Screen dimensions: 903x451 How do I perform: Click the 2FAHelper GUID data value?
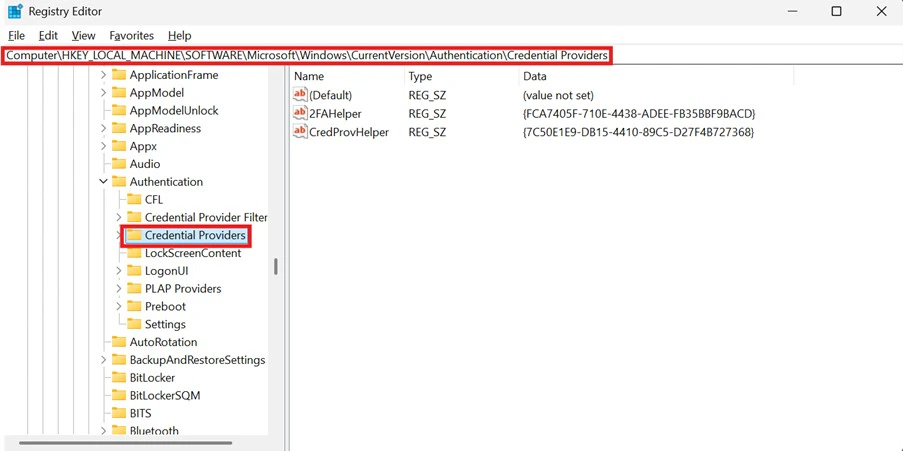click(639, 114)
